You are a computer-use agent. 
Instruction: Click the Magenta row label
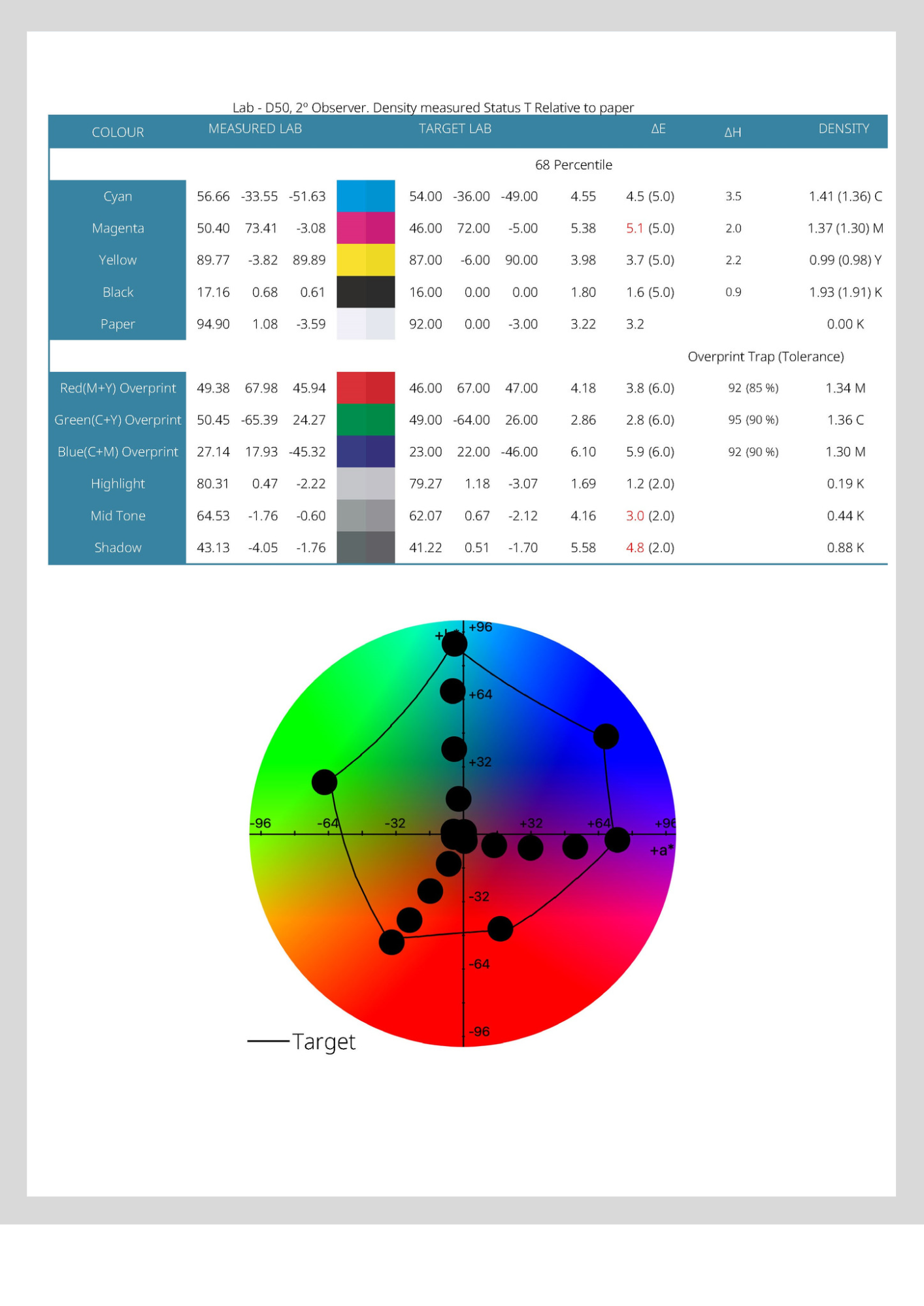pyautogui.click(x=118, y=228)
